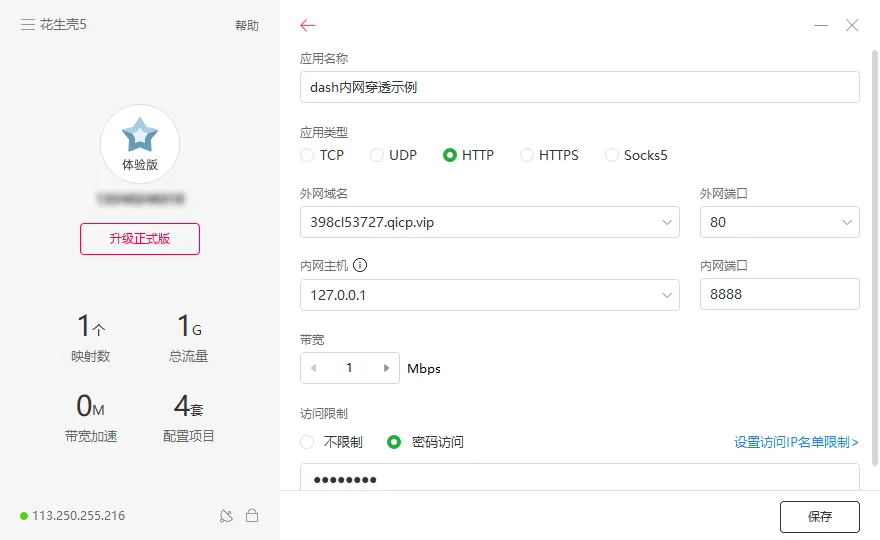Save the mapping with 保存 button
This screenshot has height=540, width=880.
(x=819, y=517)
